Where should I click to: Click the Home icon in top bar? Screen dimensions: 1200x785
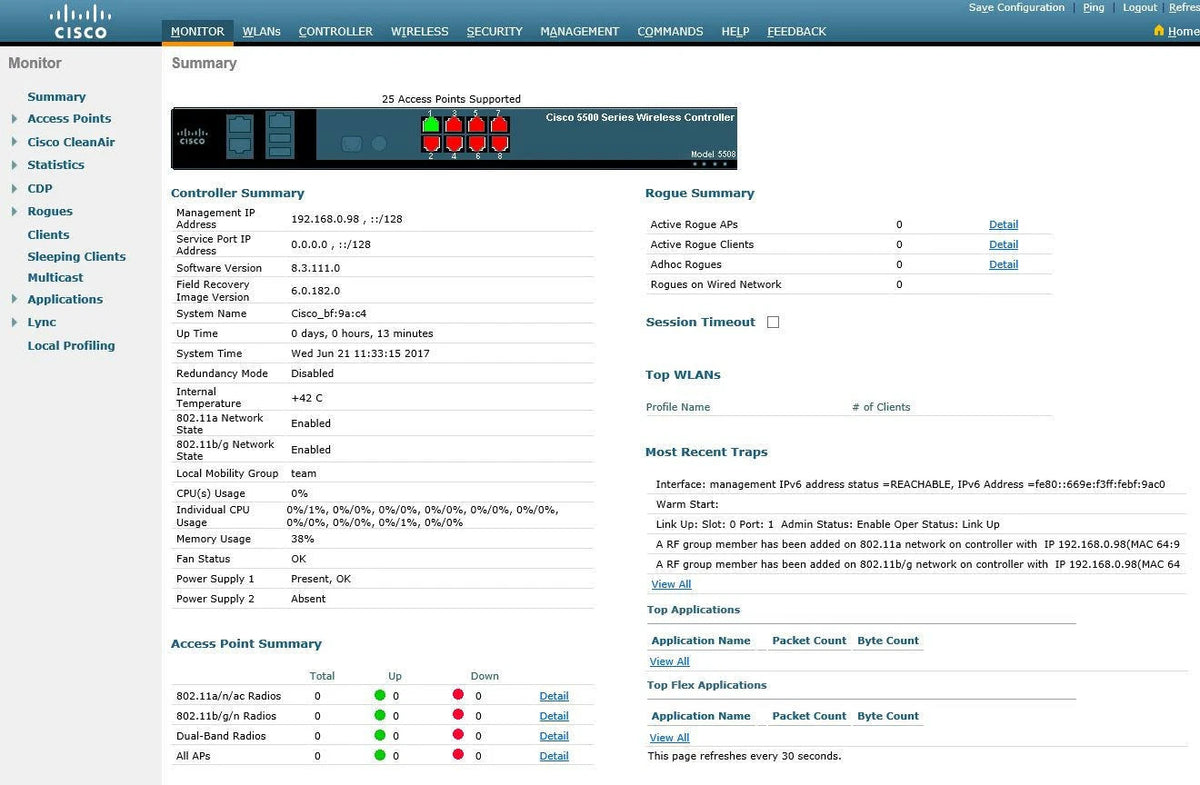coord(1159,31)
